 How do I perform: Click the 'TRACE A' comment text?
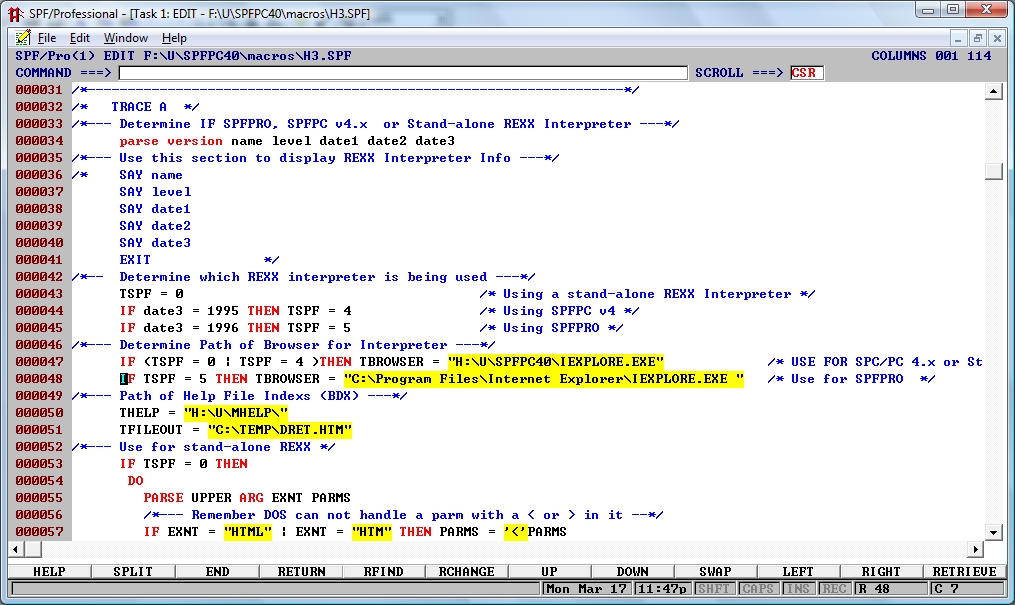[139, 107]
